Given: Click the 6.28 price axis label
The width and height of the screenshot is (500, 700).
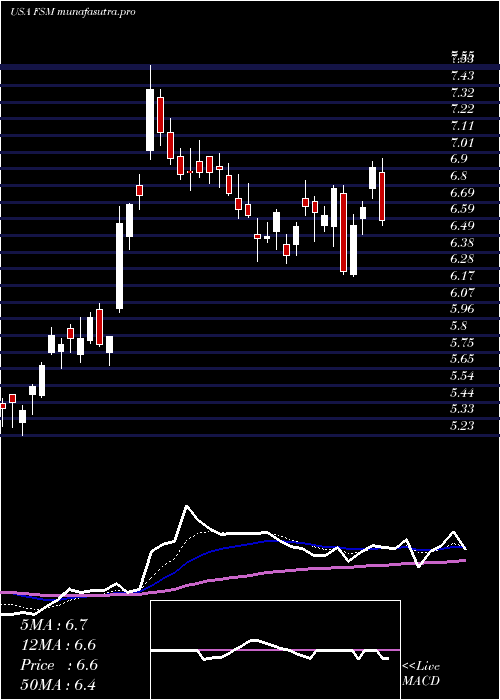Looking at the screenshot, I should point(462,259).
